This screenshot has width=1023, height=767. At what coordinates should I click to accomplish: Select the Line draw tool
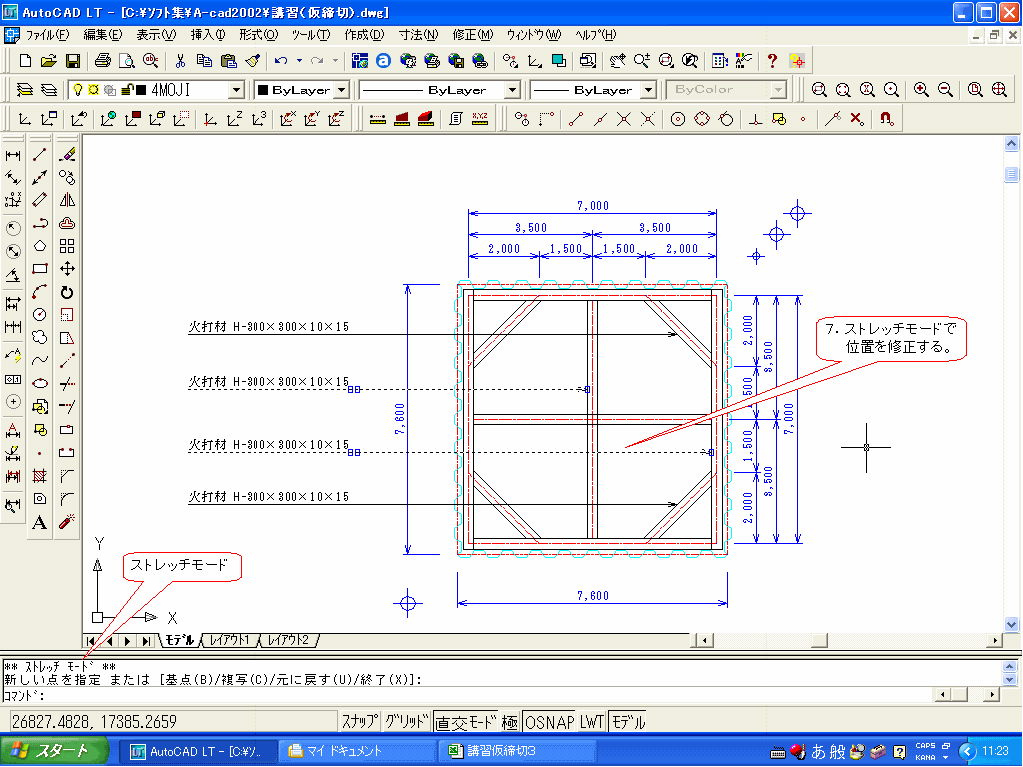(x=40, y=155)
